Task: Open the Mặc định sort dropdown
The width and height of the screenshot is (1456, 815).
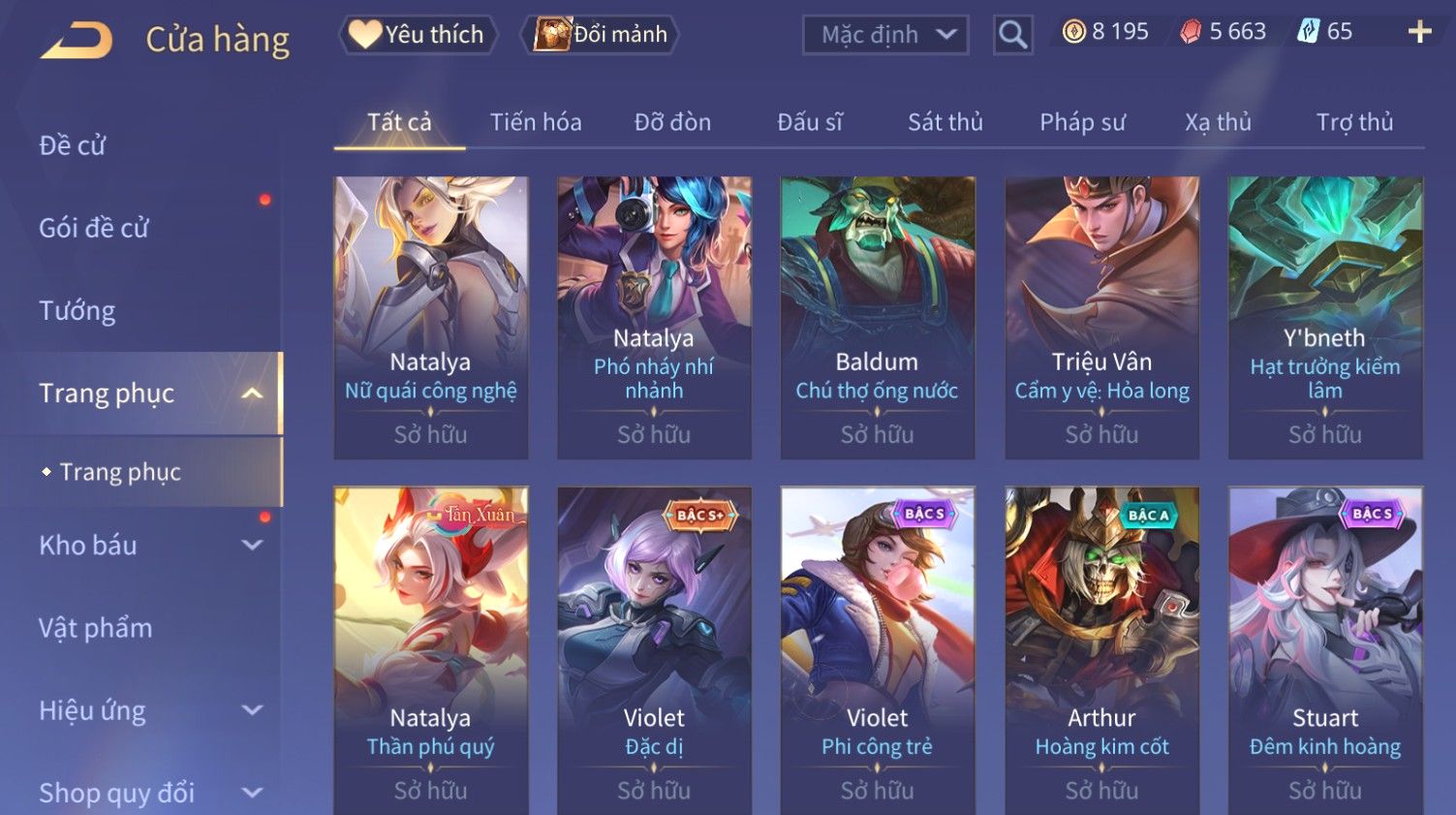Action: click(x=885, y=35)
